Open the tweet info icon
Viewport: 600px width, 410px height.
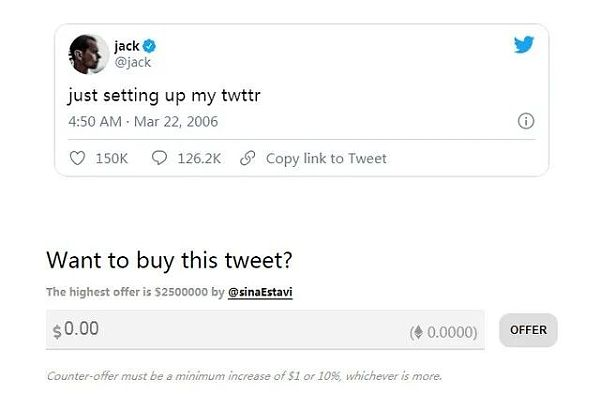[x=525, y=122]
